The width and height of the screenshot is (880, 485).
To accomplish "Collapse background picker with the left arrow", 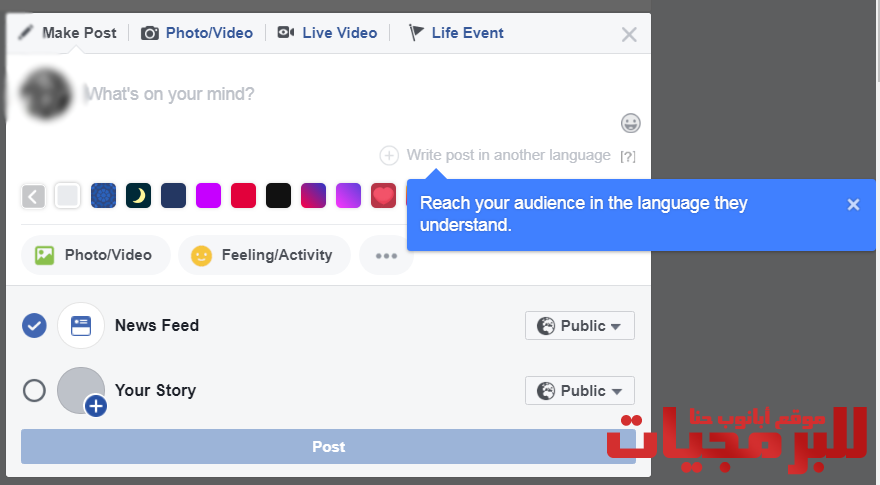I will [33, 196].
